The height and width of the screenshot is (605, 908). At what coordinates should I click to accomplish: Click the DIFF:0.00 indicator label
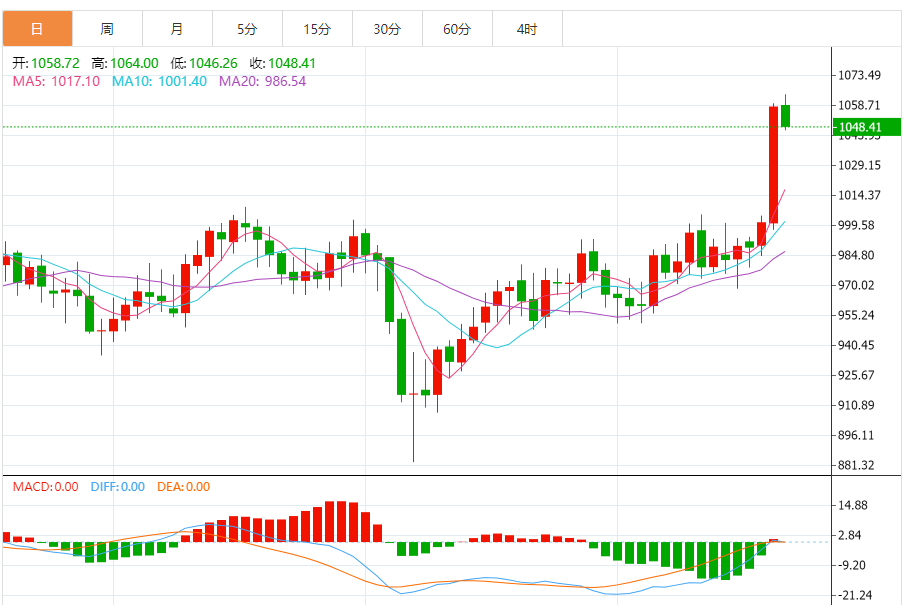(x=118, y=487)
